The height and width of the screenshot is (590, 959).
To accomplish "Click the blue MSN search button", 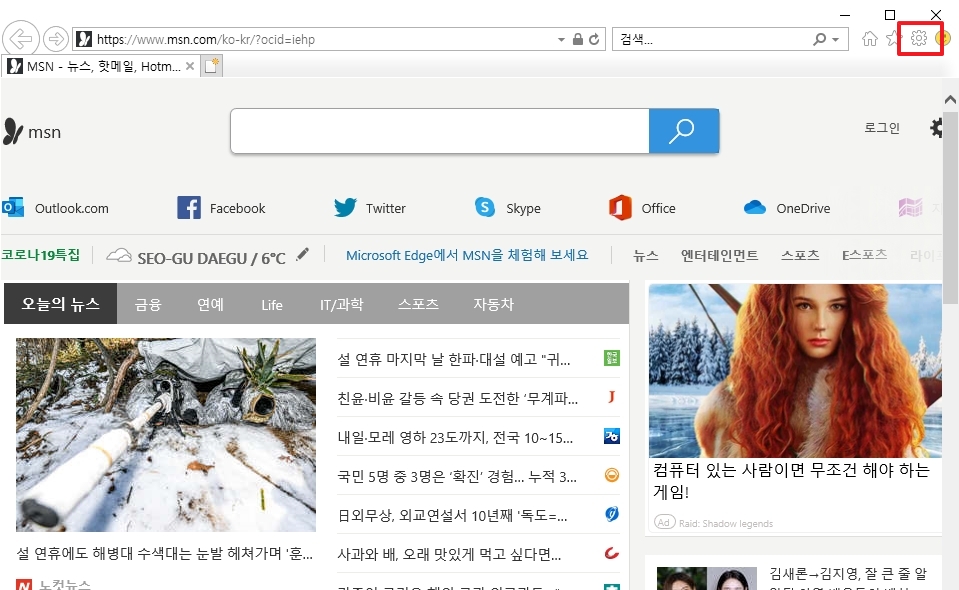I will pos(684,131).
